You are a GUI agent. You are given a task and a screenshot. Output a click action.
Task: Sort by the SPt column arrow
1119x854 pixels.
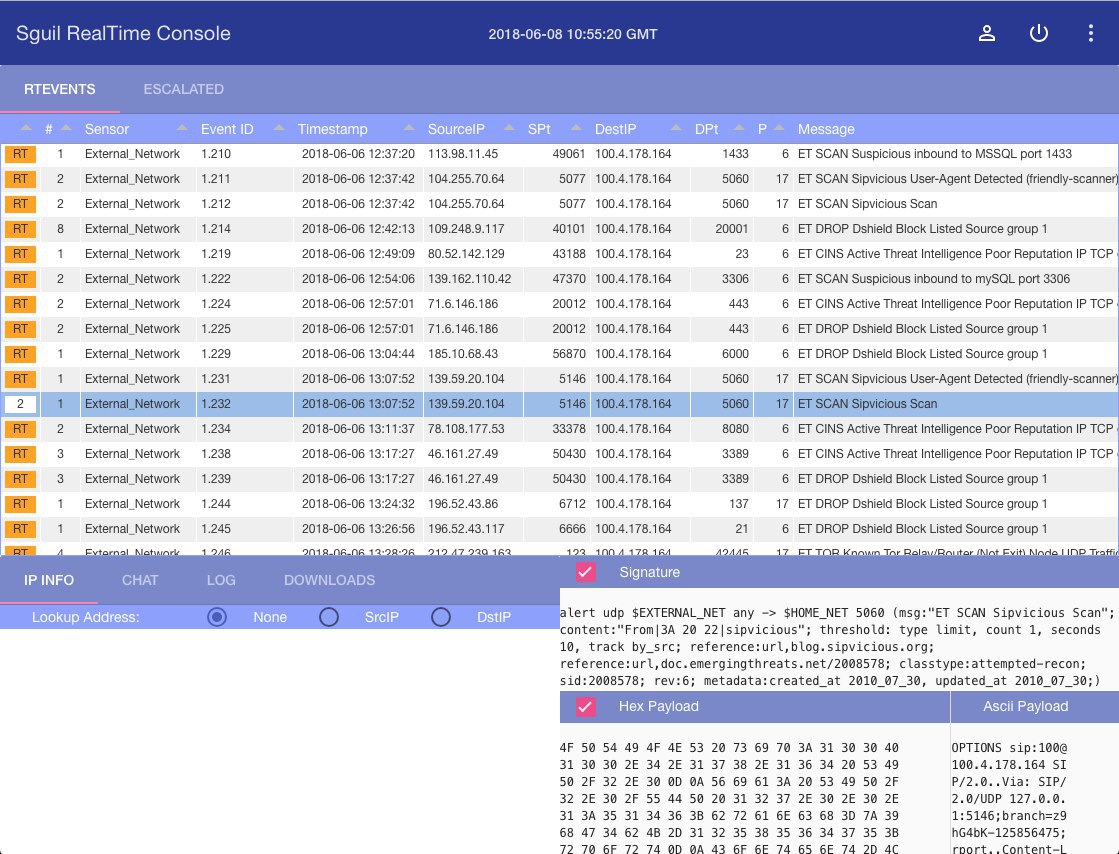coord(576,128)
